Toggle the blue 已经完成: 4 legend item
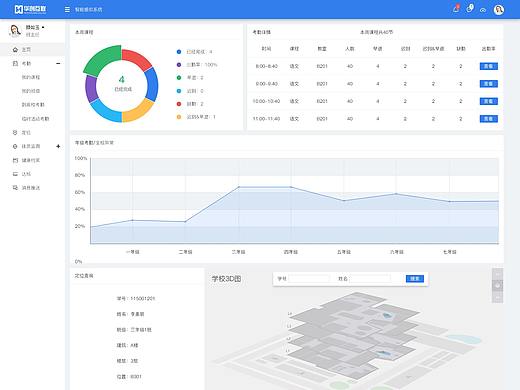The width and height of the screenshot is (520, 390). pos(194,52)
